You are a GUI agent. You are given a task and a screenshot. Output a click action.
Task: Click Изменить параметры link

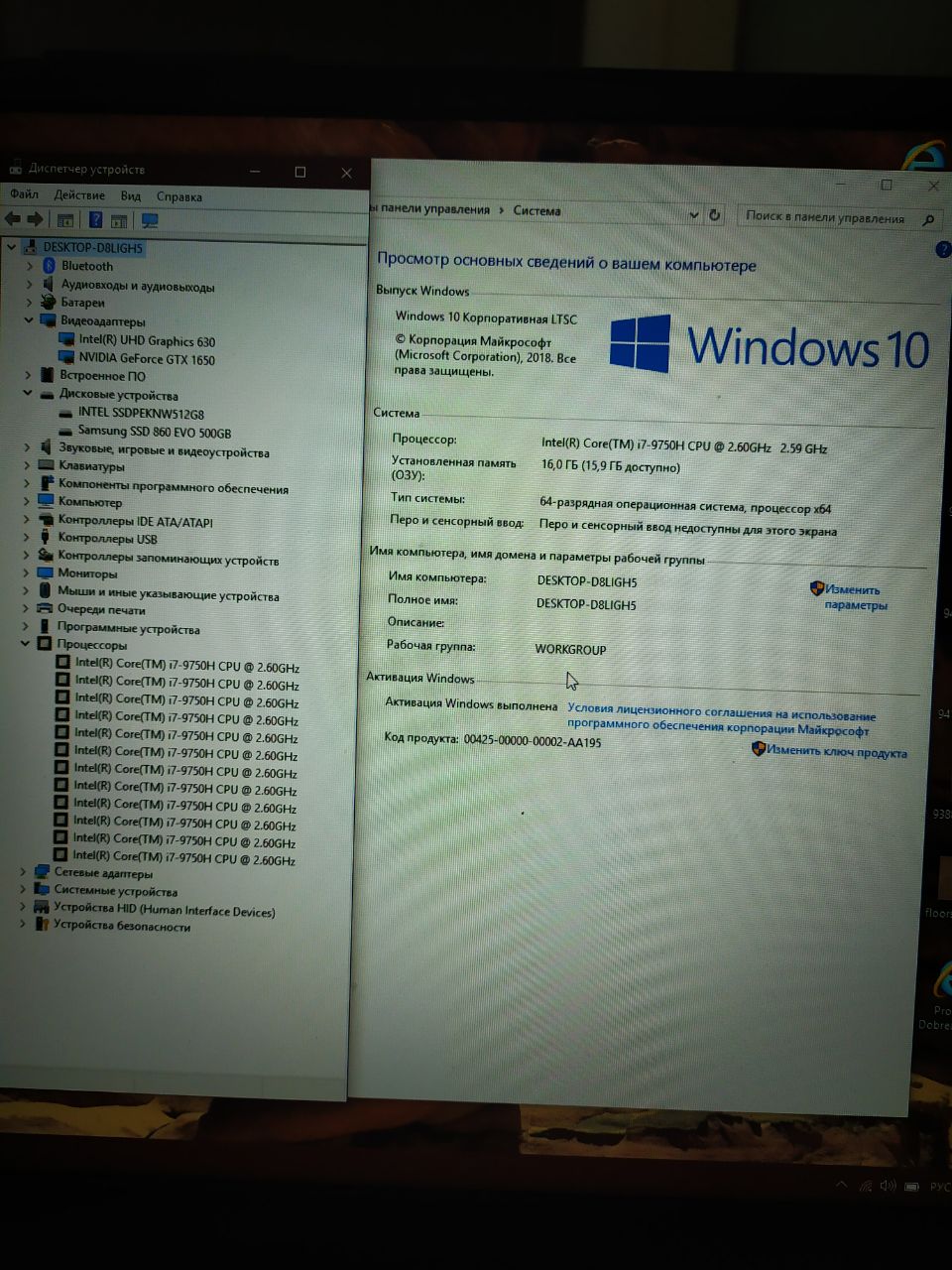pyautogui.click(x=855, y=596)
